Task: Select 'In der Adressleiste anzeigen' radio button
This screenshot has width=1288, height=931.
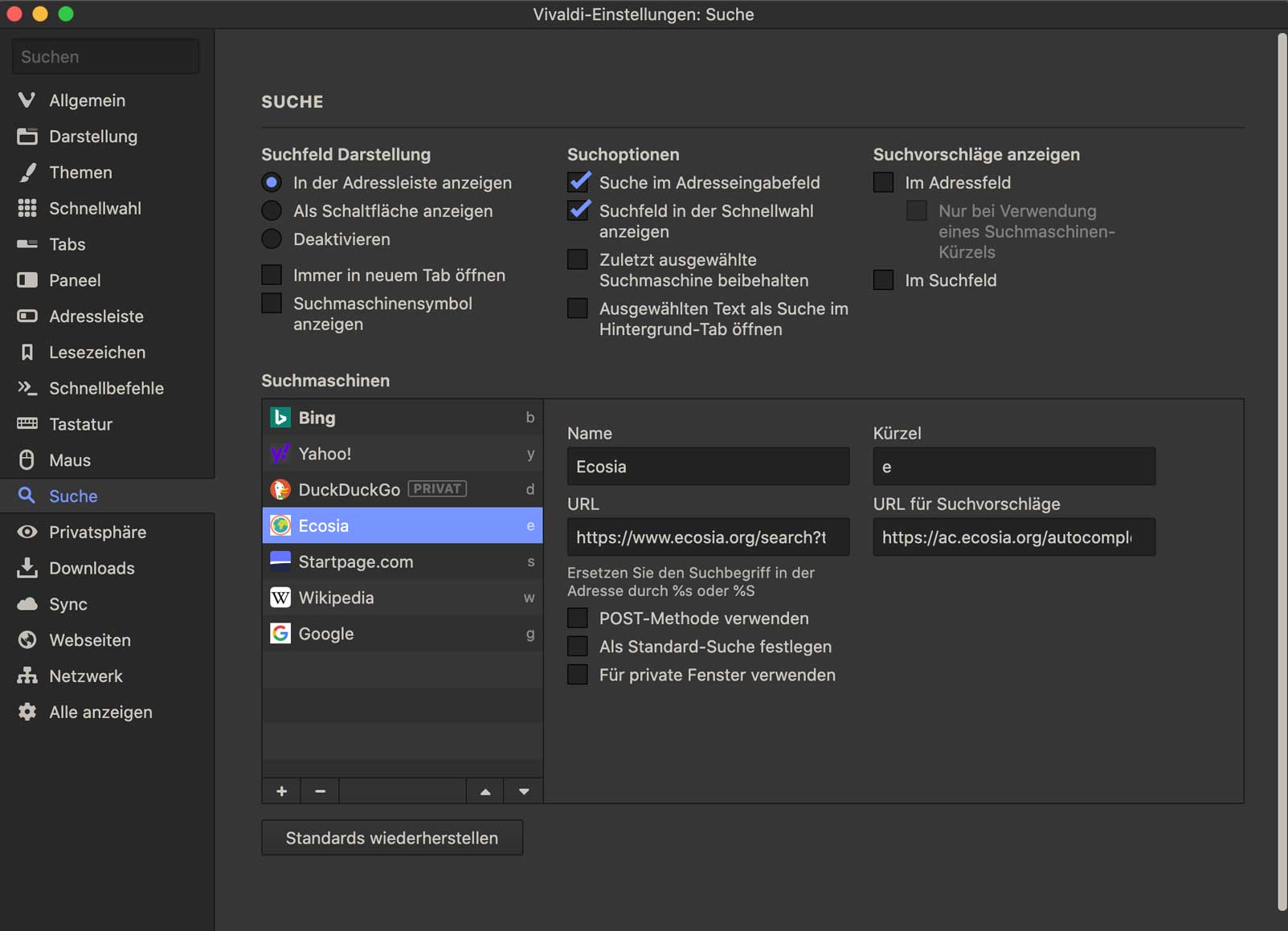Action: pos(272,182)
